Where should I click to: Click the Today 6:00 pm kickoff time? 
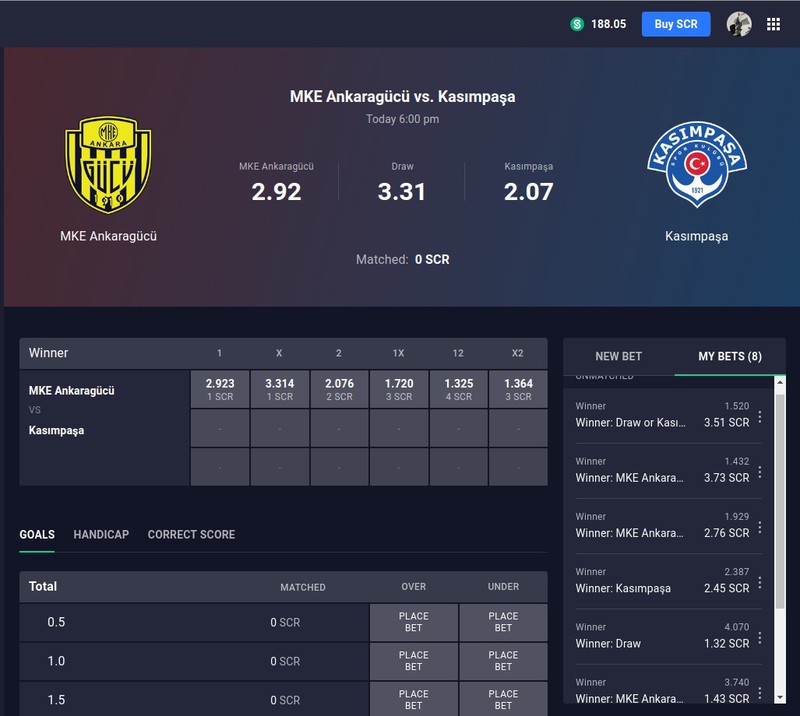pos(403,119)
